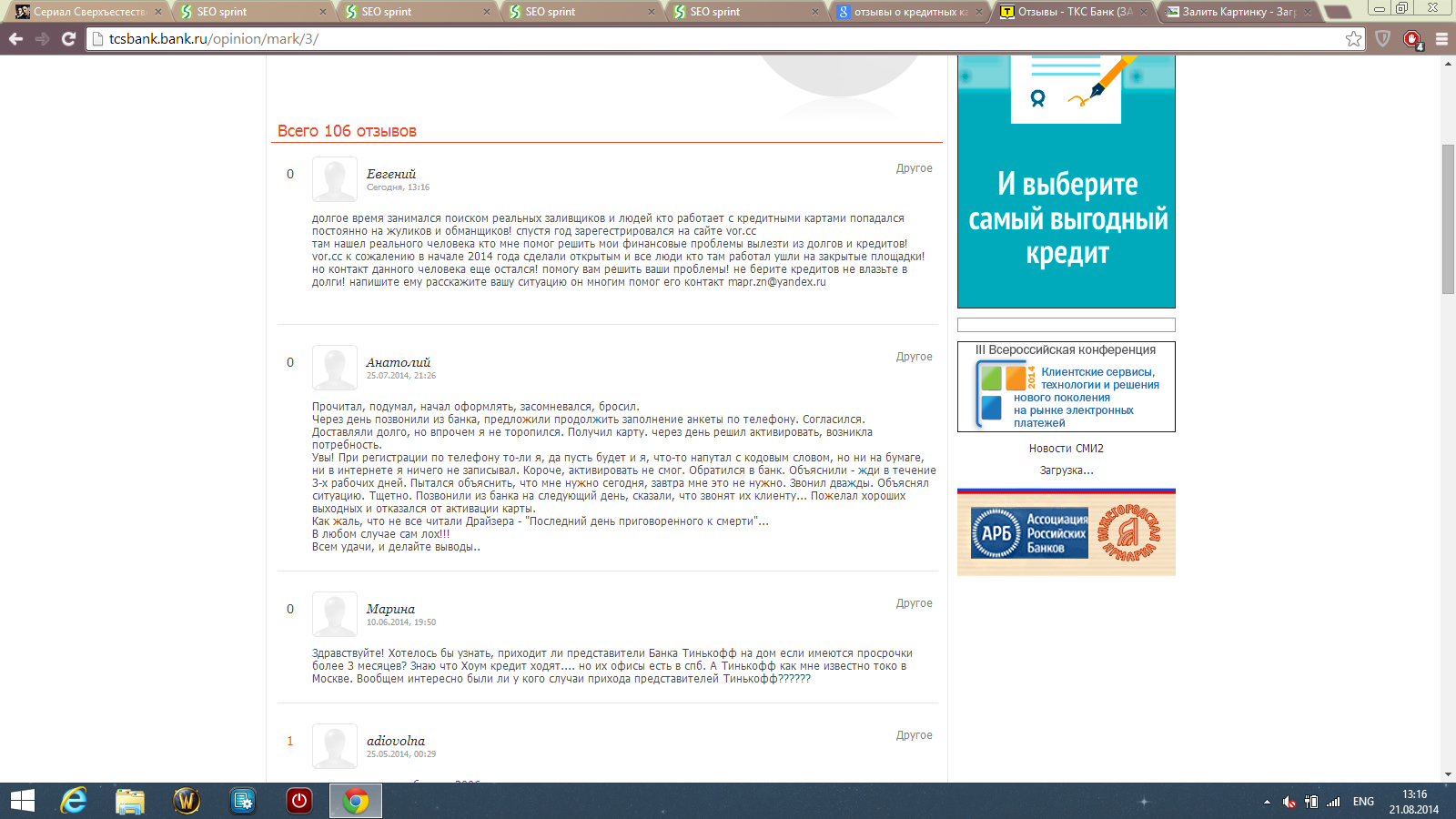Open the Windows Start button

click(x=22, y=801)
